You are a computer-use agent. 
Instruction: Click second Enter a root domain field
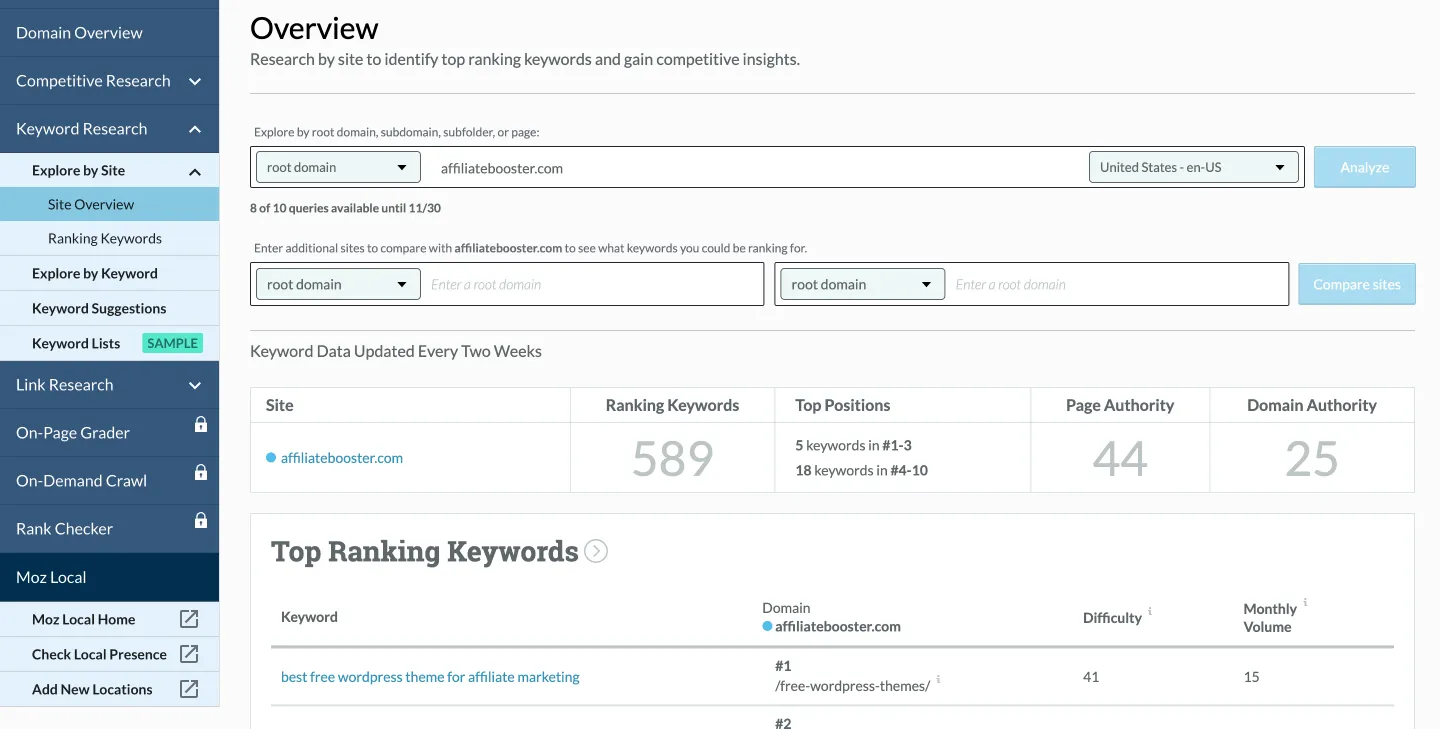click(1118, 284)
